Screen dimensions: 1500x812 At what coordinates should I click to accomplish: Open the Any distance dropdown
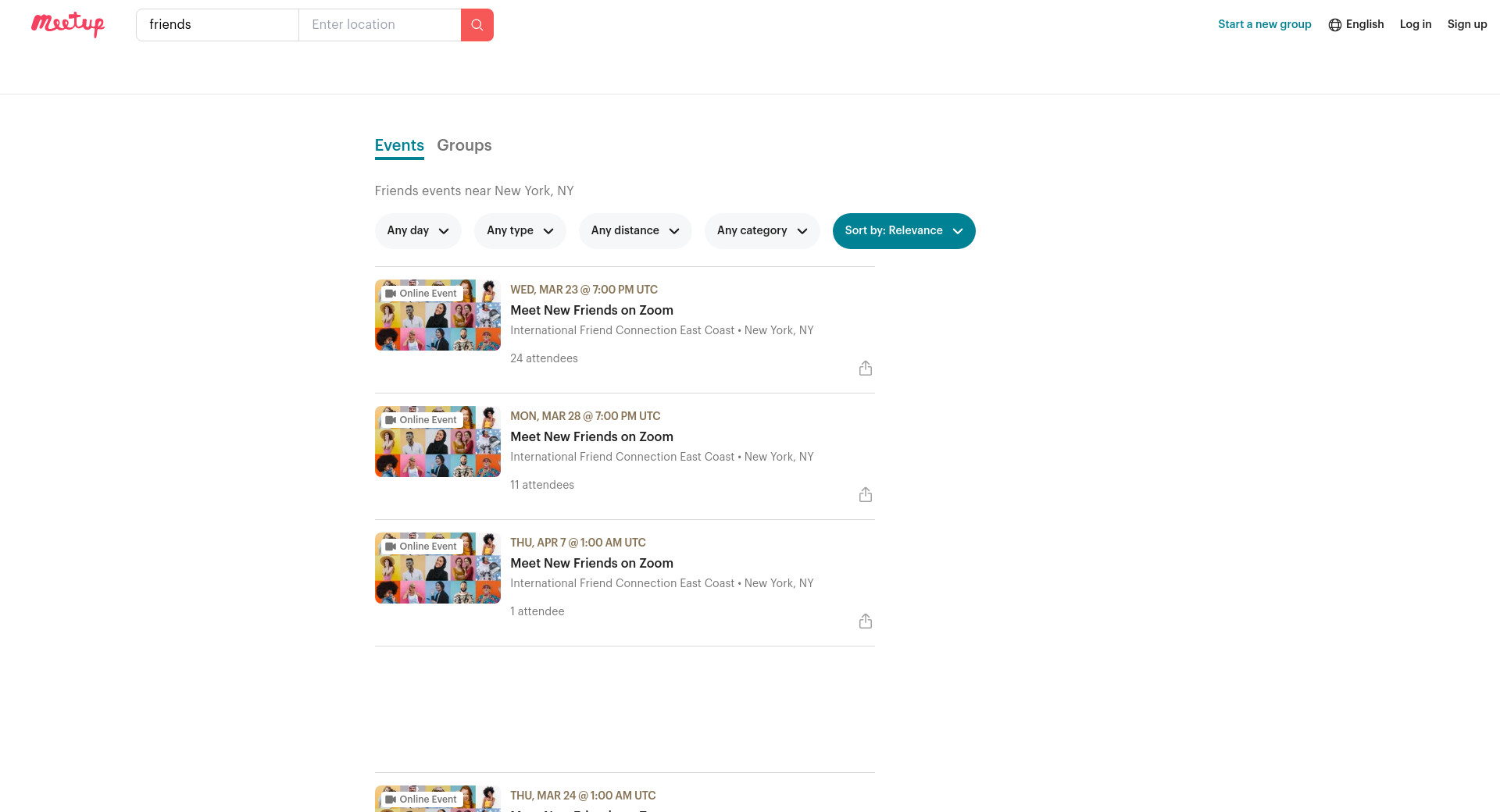(x=634, y=231)
